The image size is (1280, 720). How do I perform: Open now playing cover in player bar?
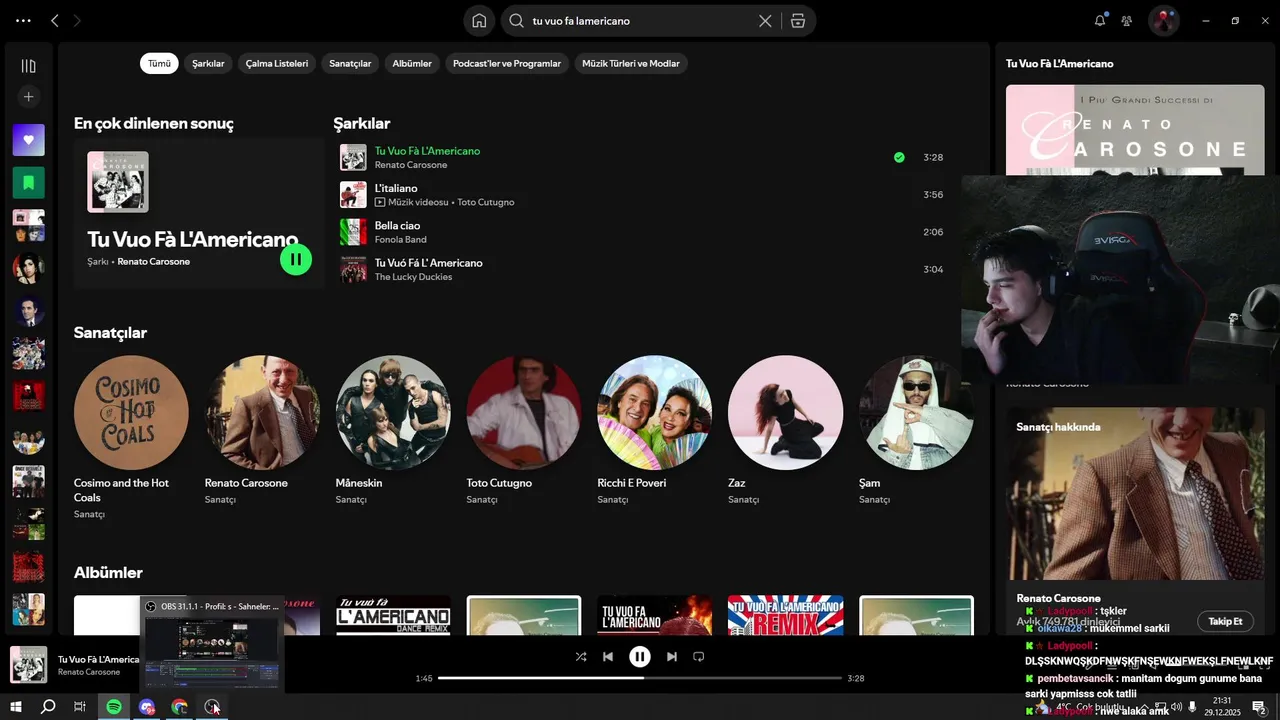click(x=28, y=665)
